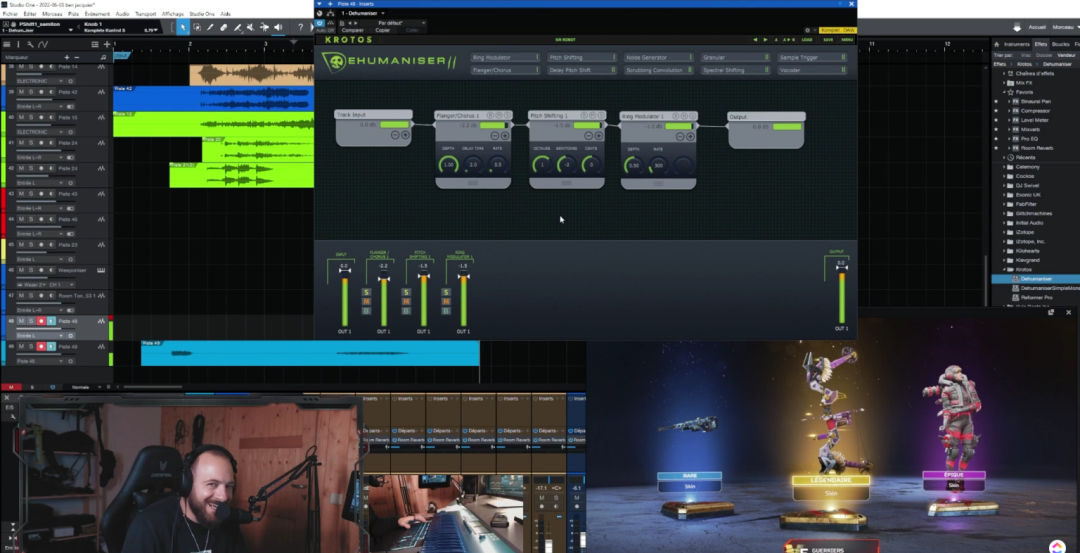Click the plus icon on Pitch Shifting 1 node
Screen dimensions: 1080x553
coord(599,136)
